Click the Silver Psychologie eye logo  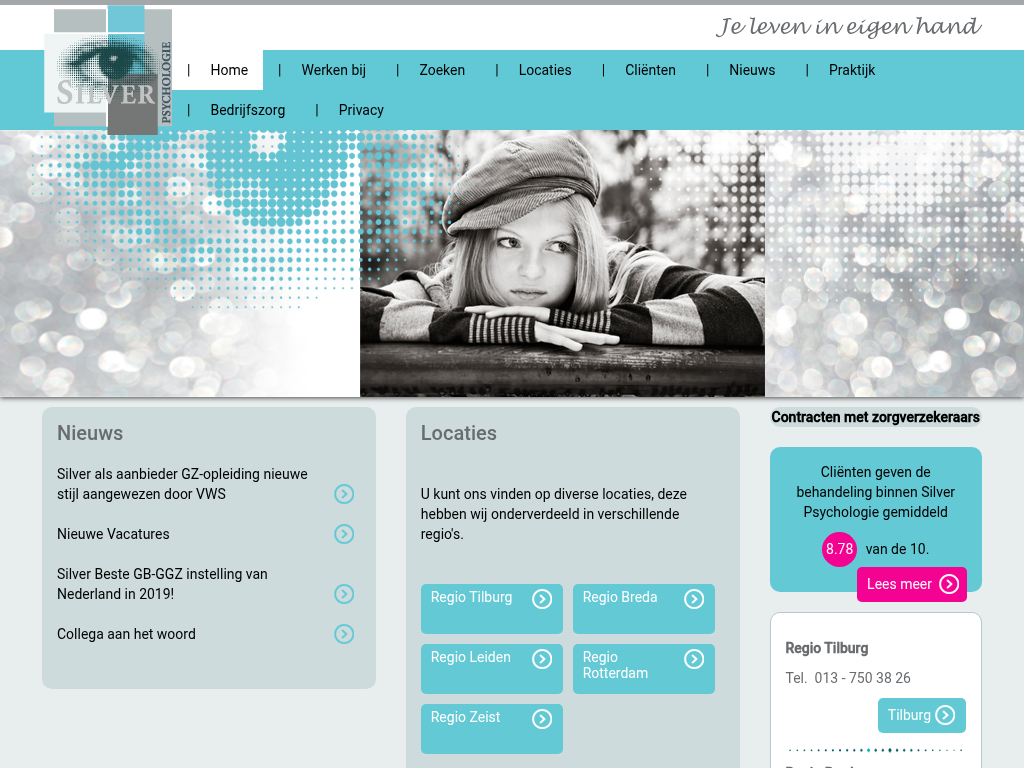tap(107, 70)
